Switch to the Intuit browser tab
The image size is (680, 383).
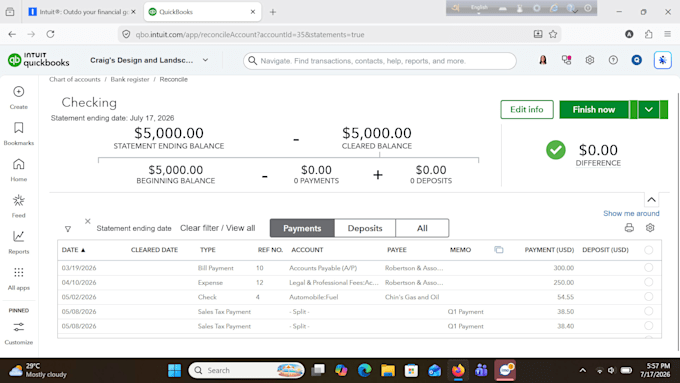(82, 12)
